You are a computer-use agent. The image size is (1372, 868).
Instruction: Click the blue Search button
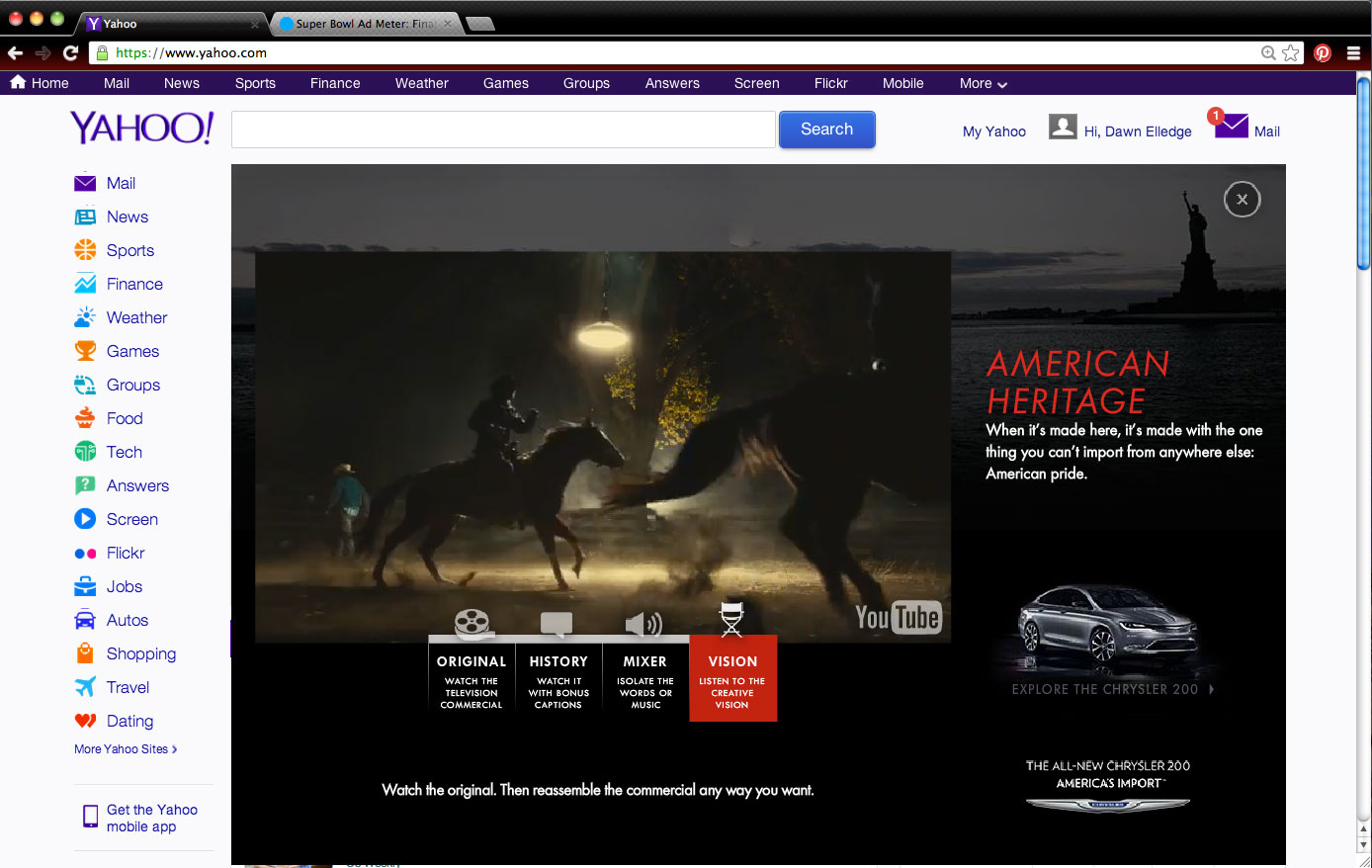click(826, 130)
